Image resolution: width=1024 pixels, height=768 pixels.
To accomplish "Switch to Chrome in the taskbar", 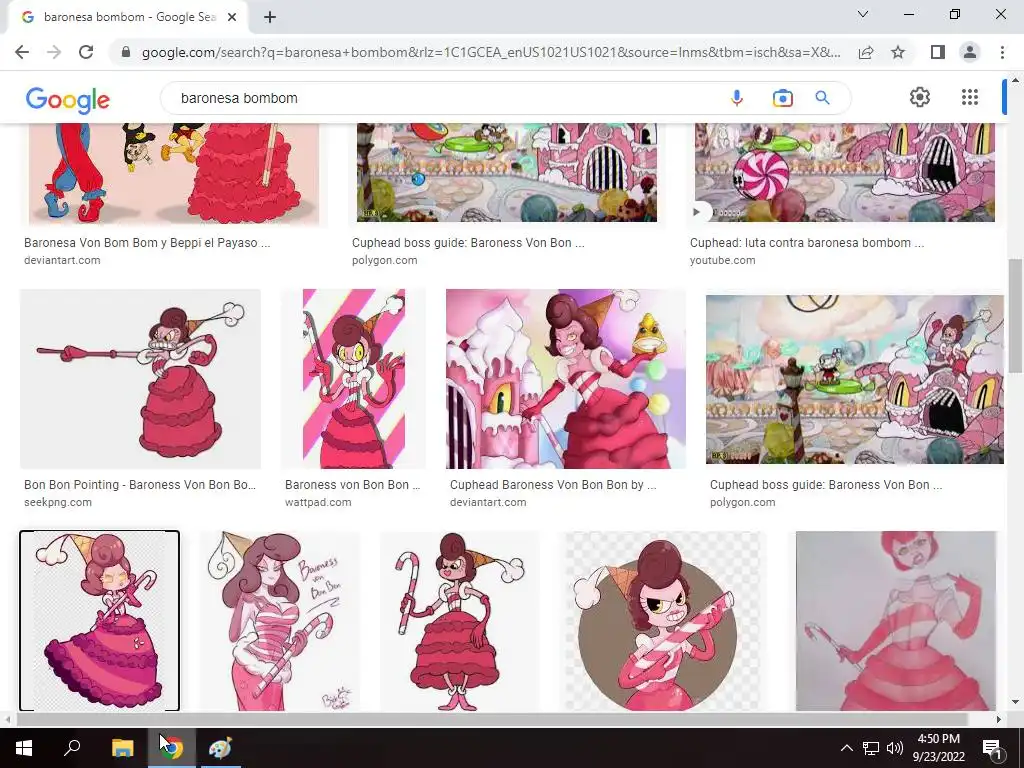I will pyautogui.click(x=171, y=748).
